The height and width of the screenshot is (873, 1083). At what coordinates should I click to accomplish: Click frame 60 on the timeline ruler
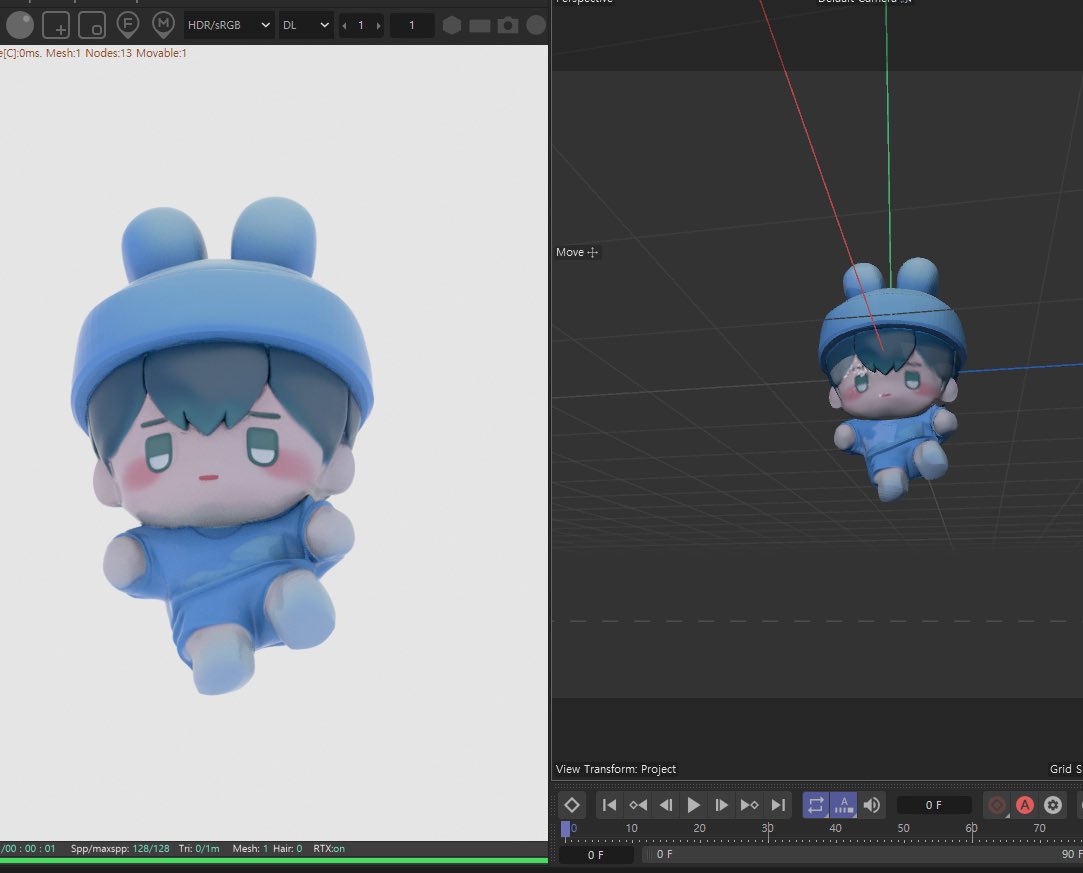pos(971,828)
